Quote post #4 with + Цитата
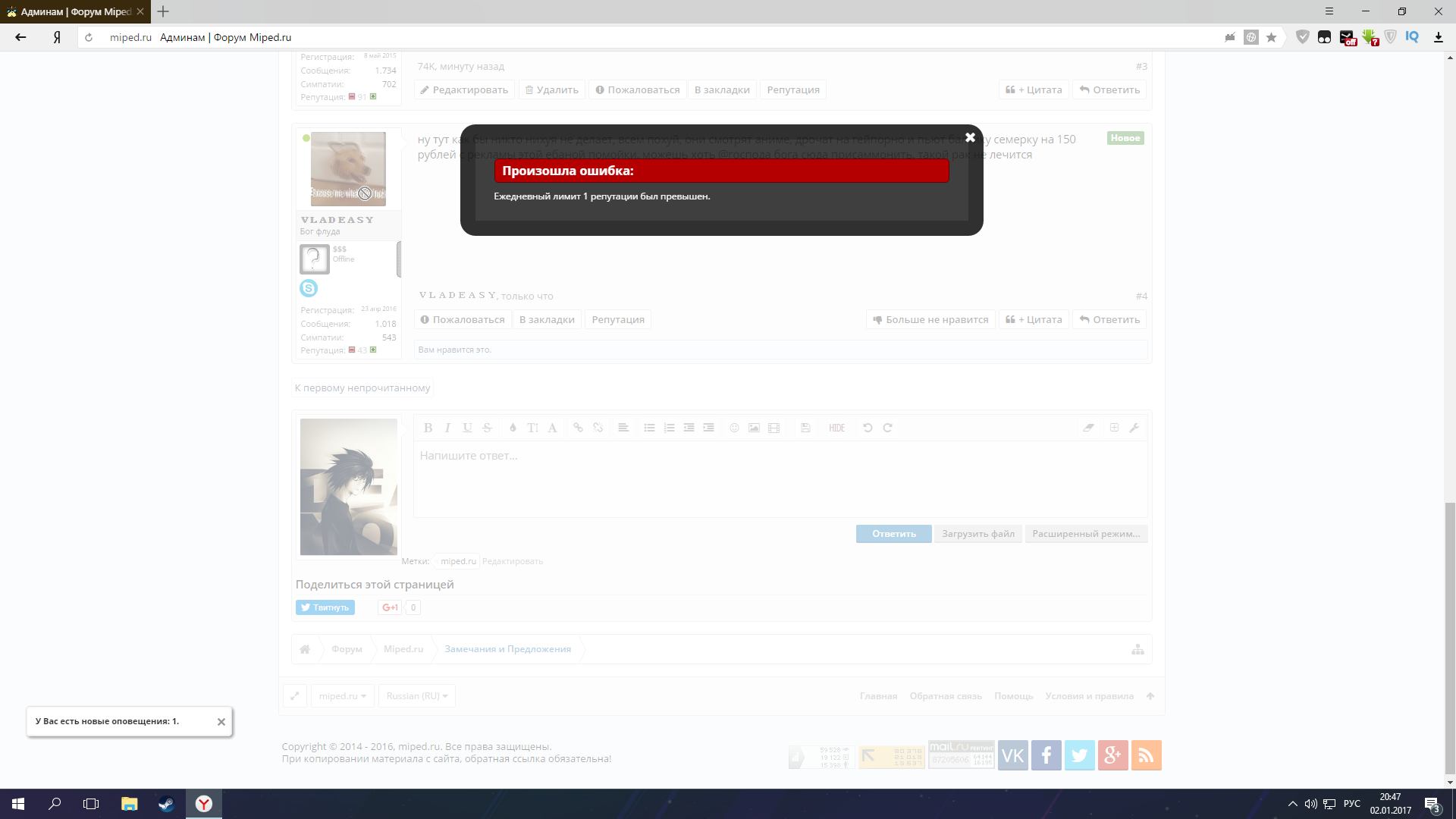This screenshot has width=1456, height=819. pyautogui.click(x=1034, y=319)
